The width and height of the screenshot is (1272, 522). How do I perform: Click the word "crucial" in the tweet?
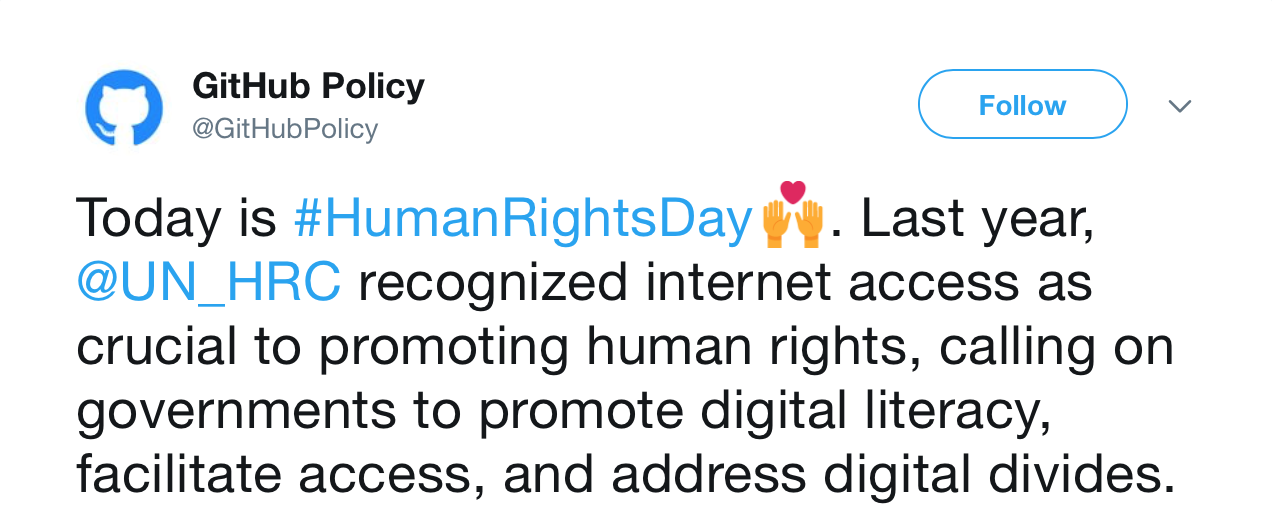click(x=157, y=348)
